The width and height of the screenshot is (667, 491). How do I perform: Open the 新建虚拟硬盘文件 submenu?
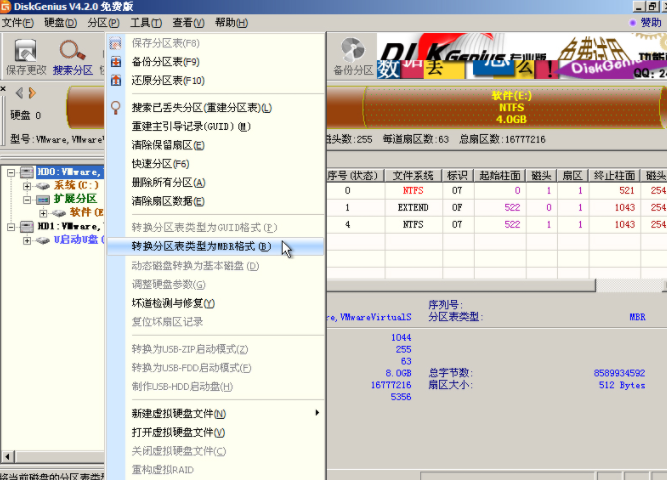coord(179,414)
